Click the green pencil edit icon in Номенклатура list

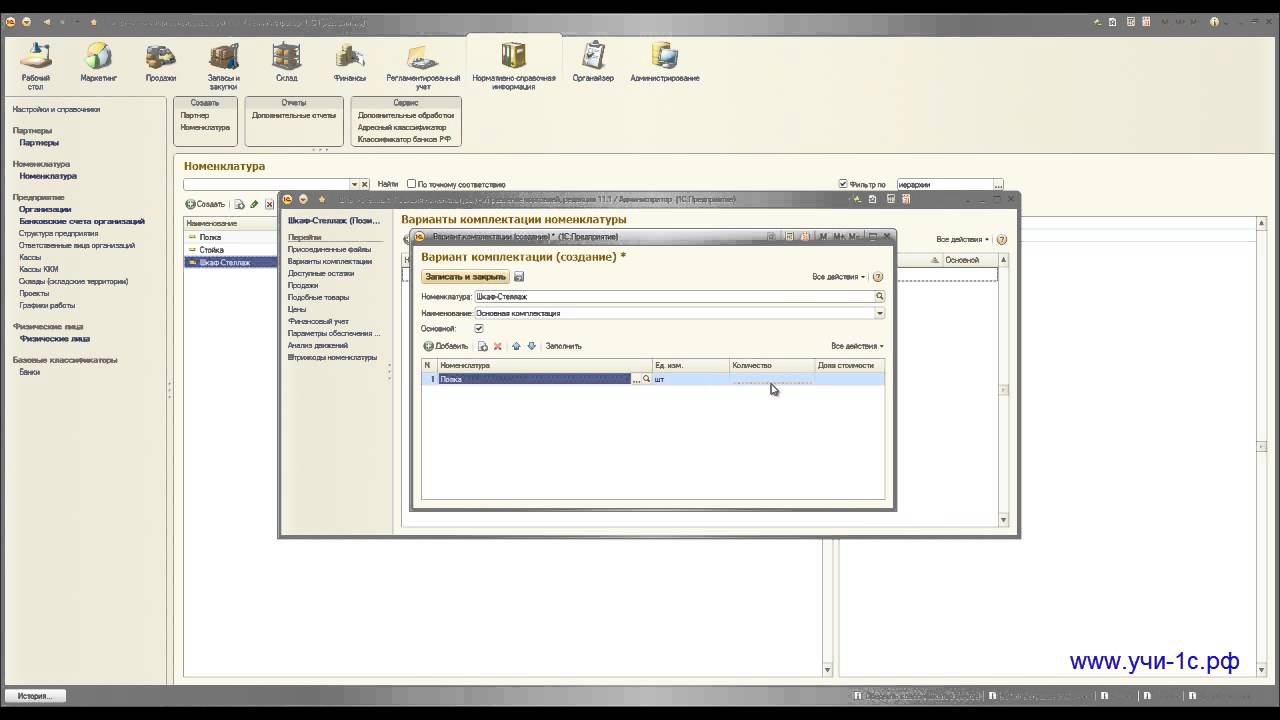tap(254, 204)
